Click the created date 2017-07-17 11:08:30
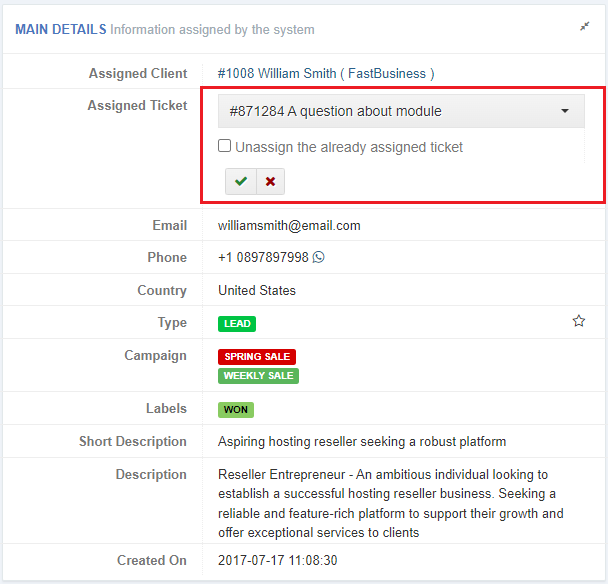This screenshot has height=584, width=608. [278, 560]
